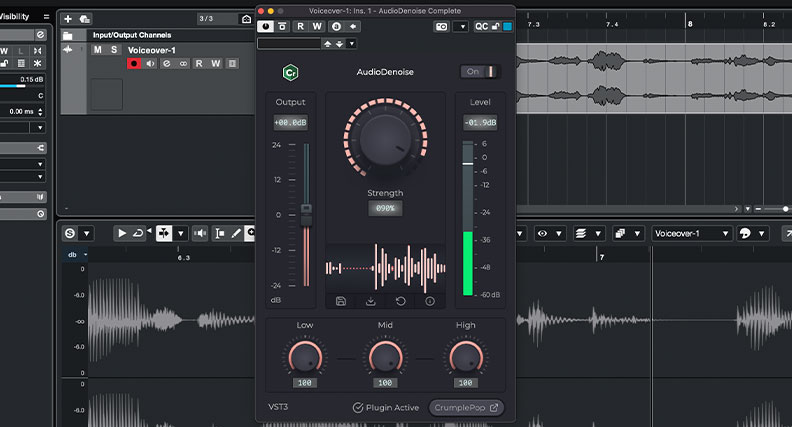
Task: Enable monitor speaker on Voiceover-1 track
Action: (x=151, y=64)
